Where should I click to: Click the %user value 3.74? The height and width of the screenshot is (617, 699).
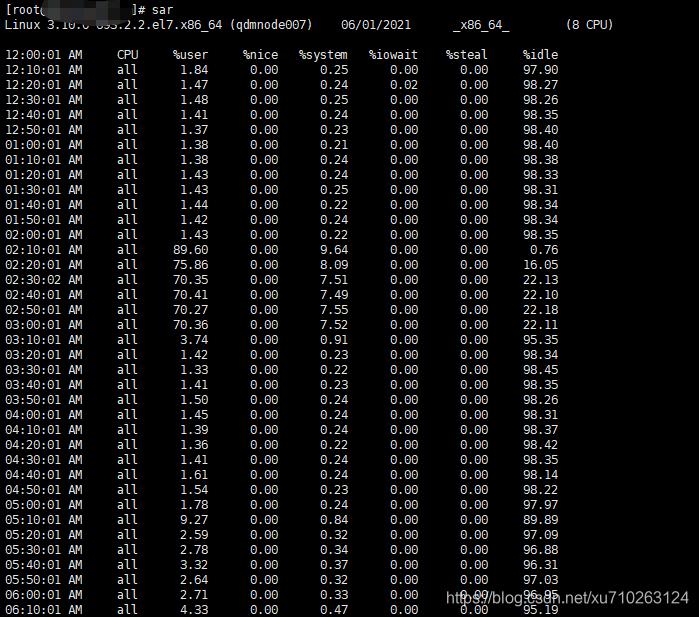coord(194,340)
